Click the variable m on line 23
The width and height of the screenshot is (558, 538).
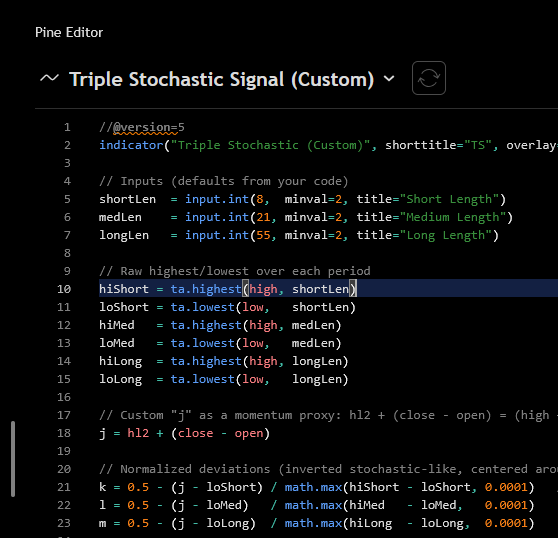pos(102,523)
